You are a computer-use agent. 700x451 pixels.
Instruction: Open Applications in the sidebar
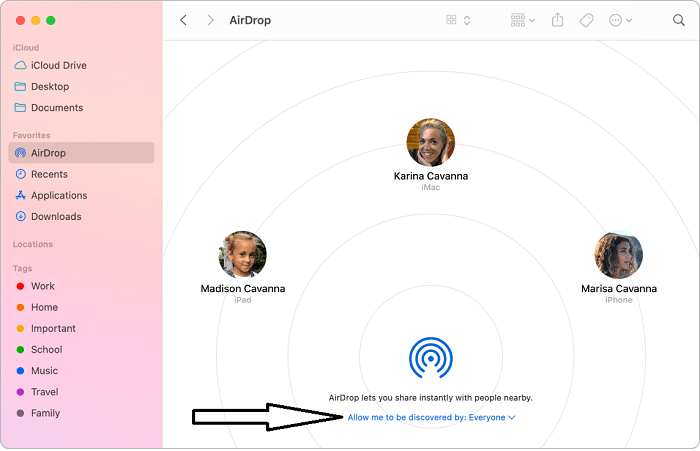81,195
